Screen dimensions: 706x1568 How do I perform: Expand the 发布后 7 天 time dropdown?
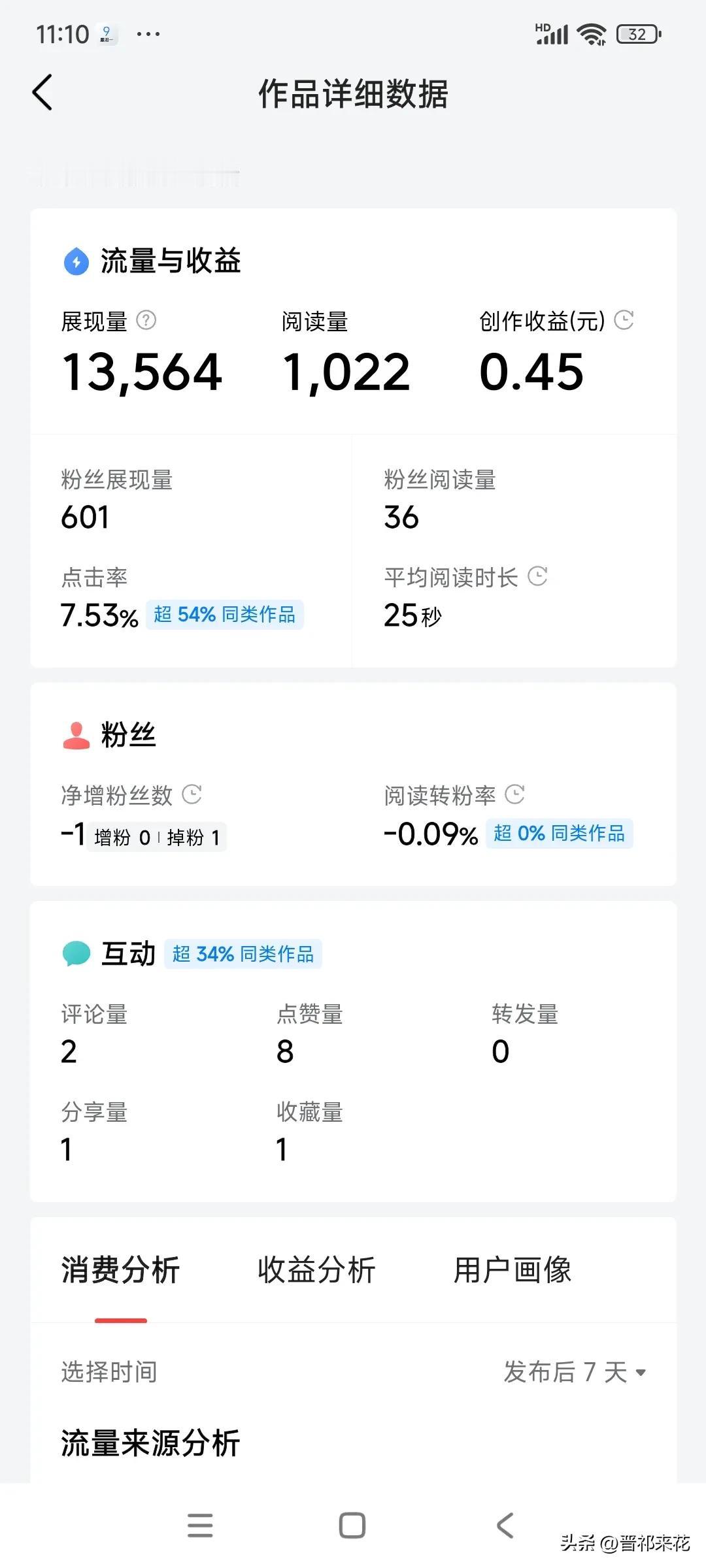tap(575, 1372)
